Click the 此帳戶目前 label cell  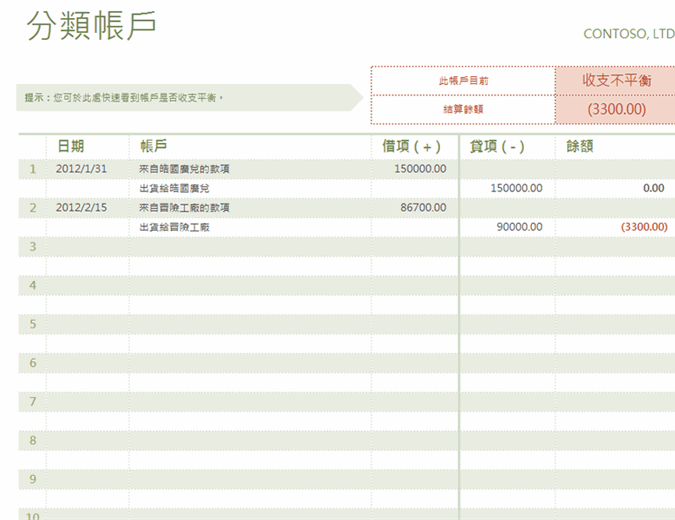[x=463, y=80]
